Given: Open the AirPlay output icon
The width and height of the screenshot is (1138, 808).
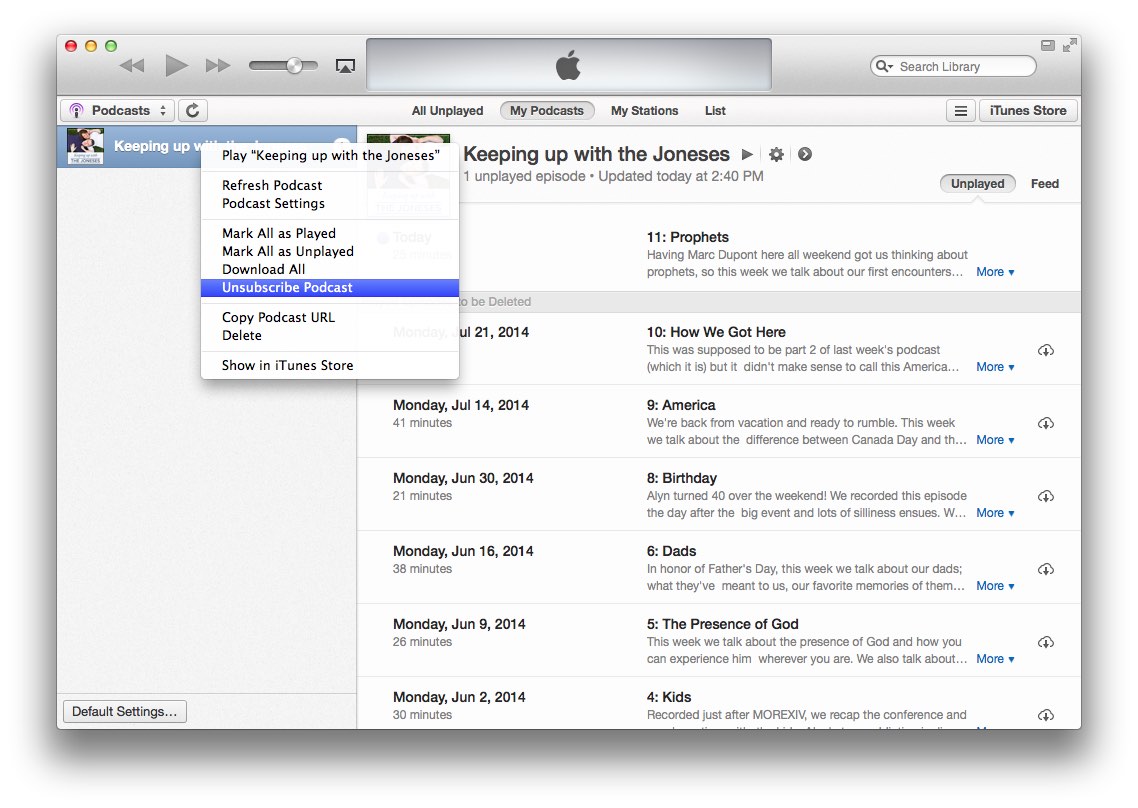Looking at the screenshot, I should (x=345, y=66).
